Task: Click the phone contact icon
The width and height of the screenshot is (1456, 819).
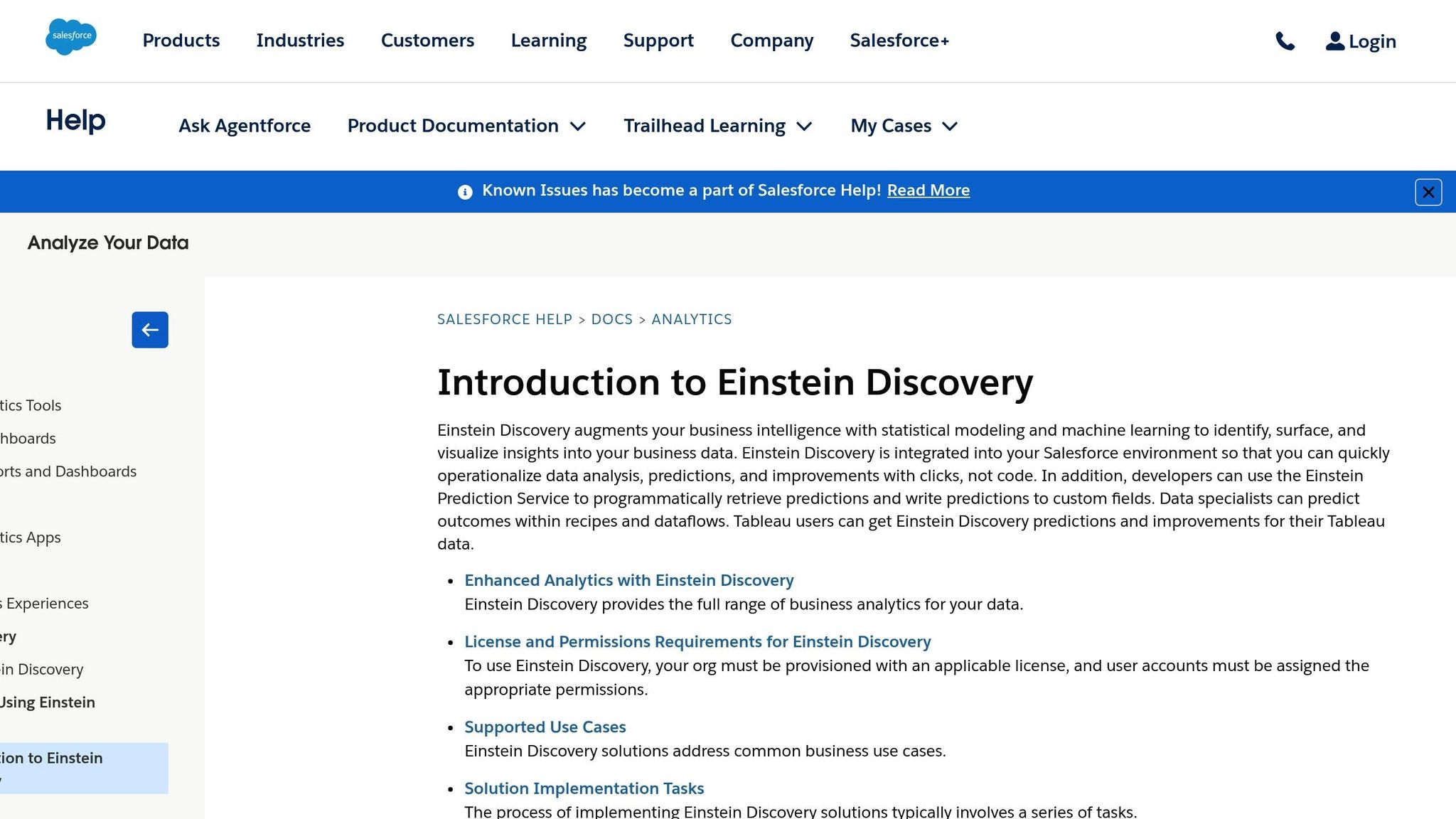Action: click(x=1285, y=41)
